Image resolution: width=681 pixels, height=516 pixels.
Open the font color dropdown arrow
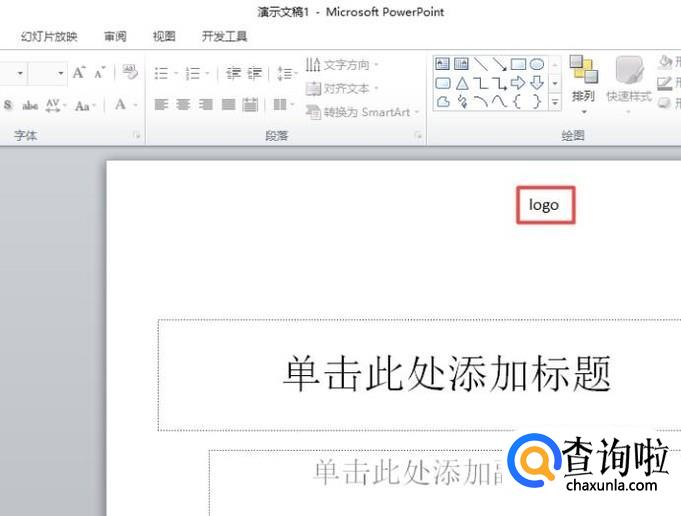pyautogui.click(x=136, y=105)
